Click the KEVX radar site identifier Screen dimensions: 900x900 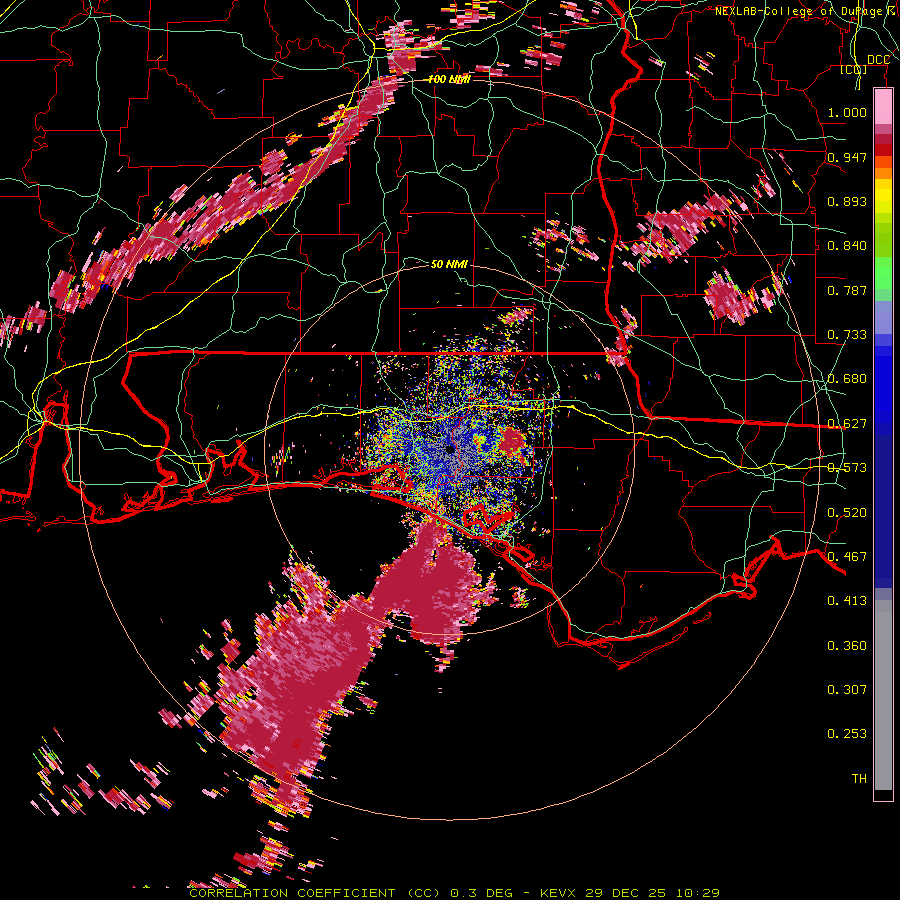[x=560, y=893]
